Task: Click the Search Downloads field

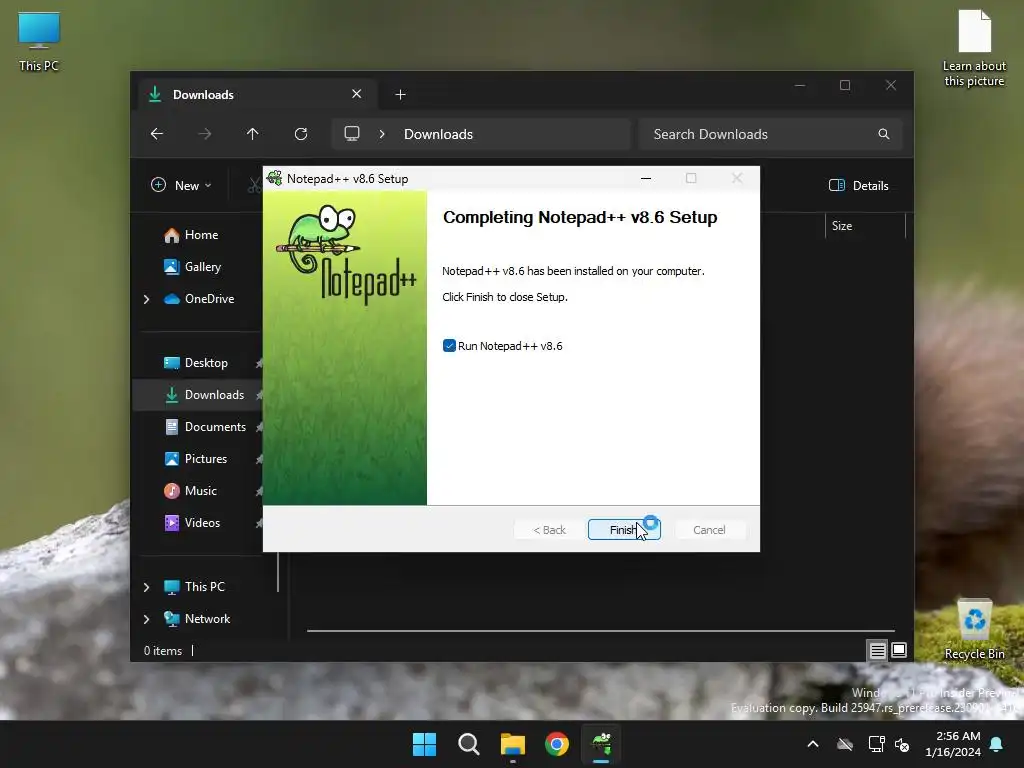Action: (771, 134)
